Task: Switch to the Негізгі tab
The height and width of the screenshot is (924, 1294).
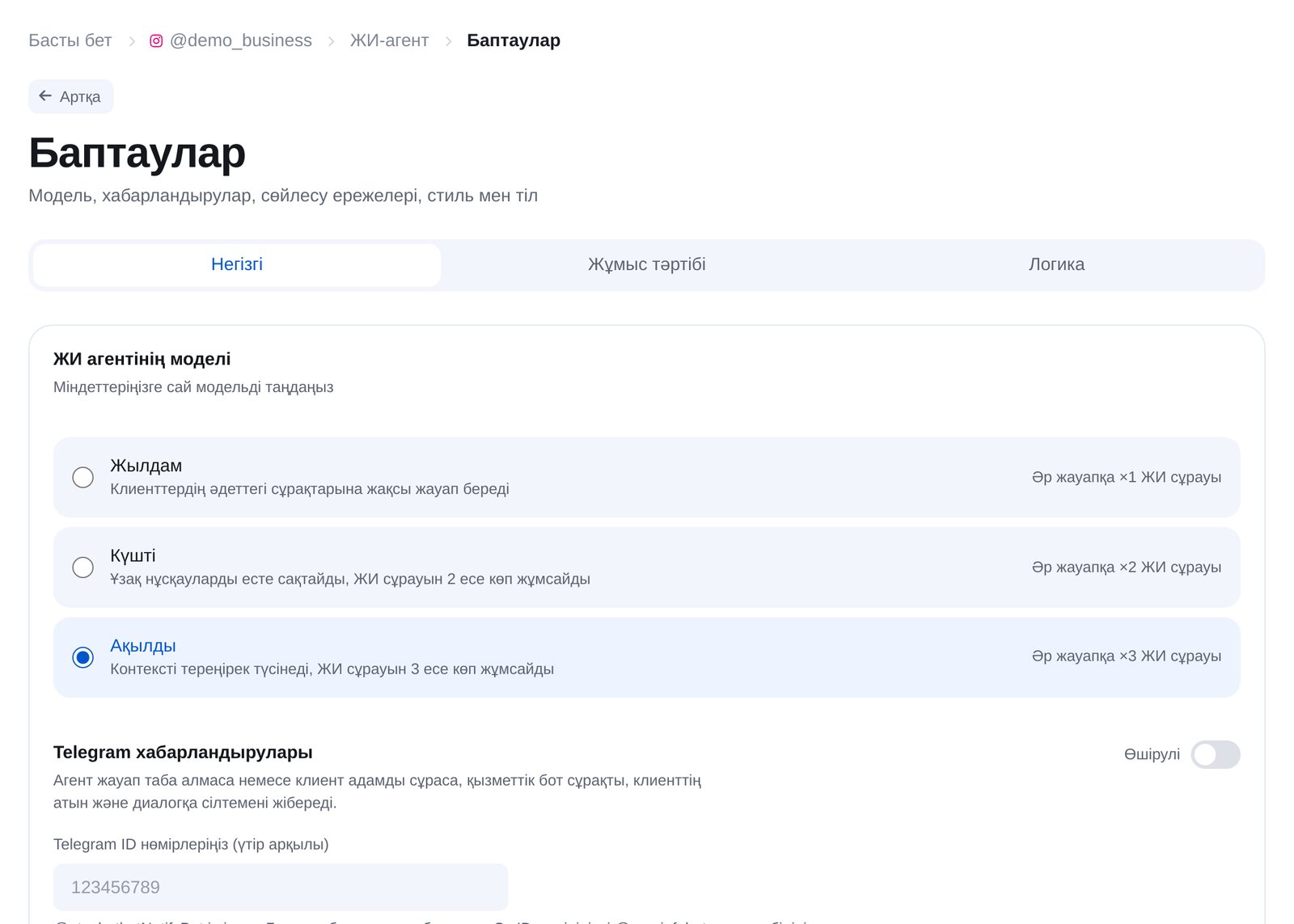Action: (x=237, y=264)
